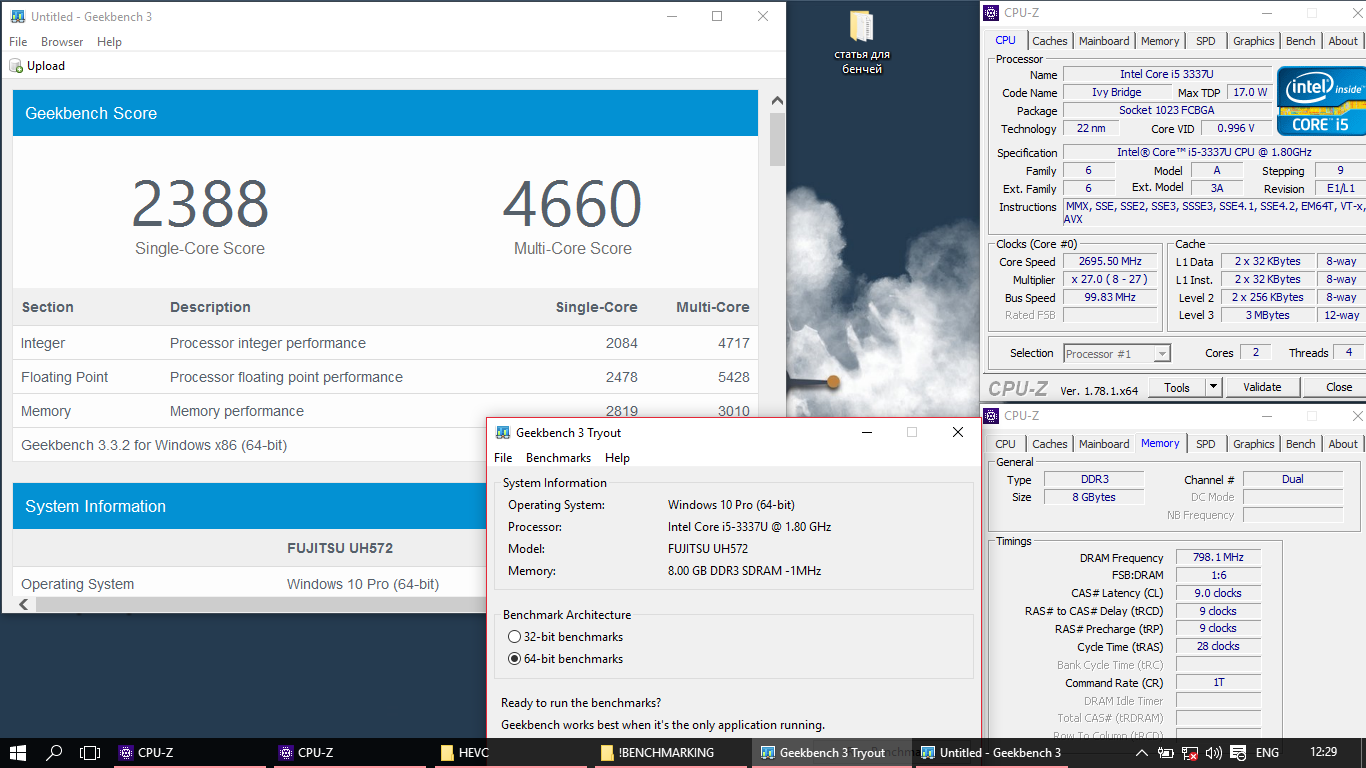Switch to Geekbench 3 Tryout taskbar button
The height and width of the screenshot is (768, 1366).
pyautogui.click(x=830, y=753)
